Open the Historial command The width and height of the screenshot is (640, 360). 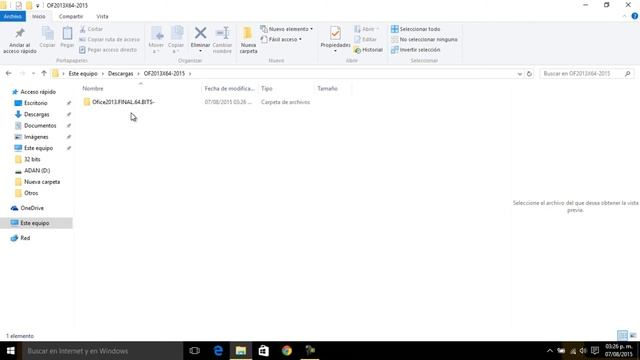pos(369,50)
